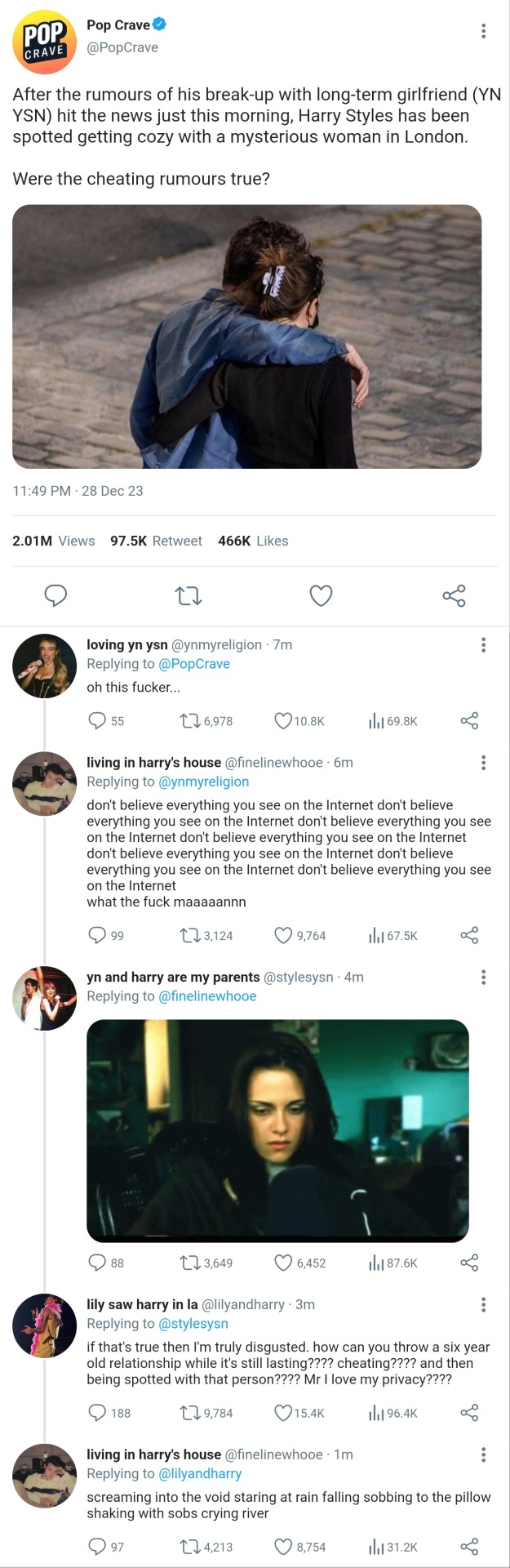The image size is (510, 1568).
Task: Share the reply by @stylesysn
Action: (x=469, y=1263)
